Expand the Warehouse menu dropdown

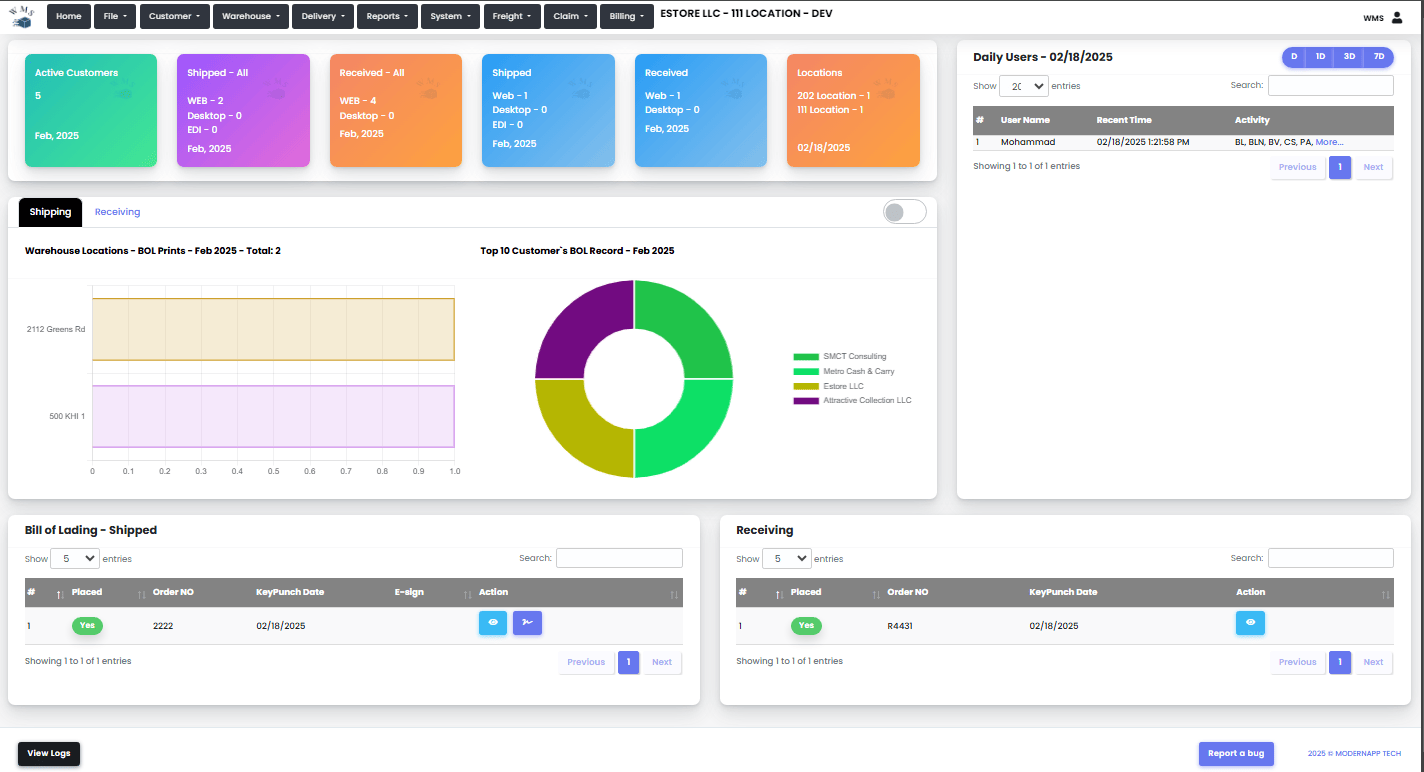point(251,17)
